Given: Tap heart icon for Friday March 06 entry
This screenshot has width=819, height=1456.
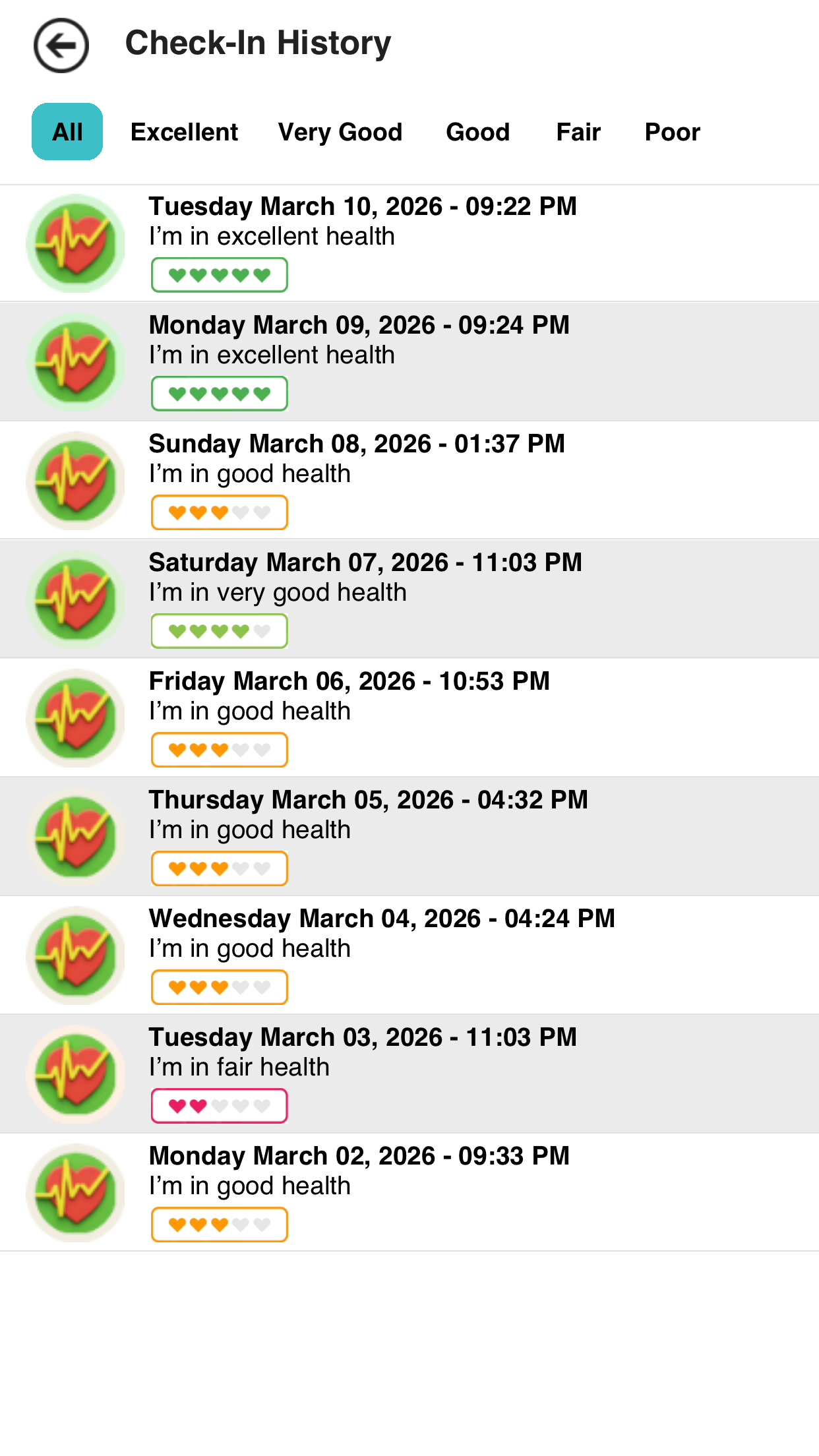Looking at the screenshot, I should [75, 718].
